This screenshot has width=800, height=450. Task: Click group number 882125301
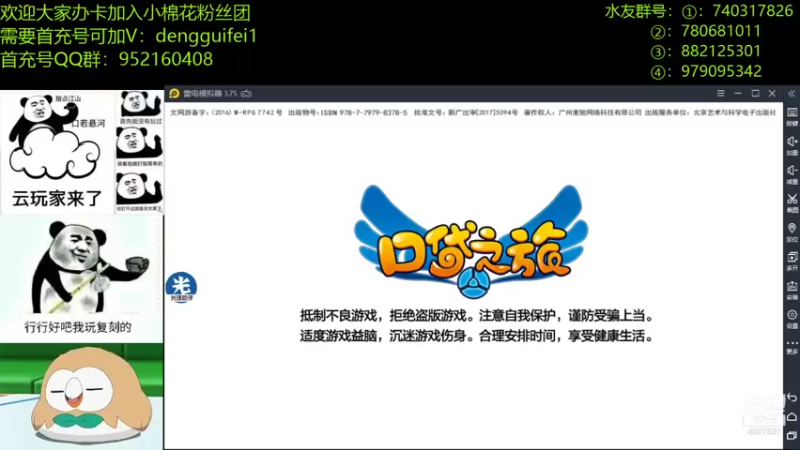(721, 51)
